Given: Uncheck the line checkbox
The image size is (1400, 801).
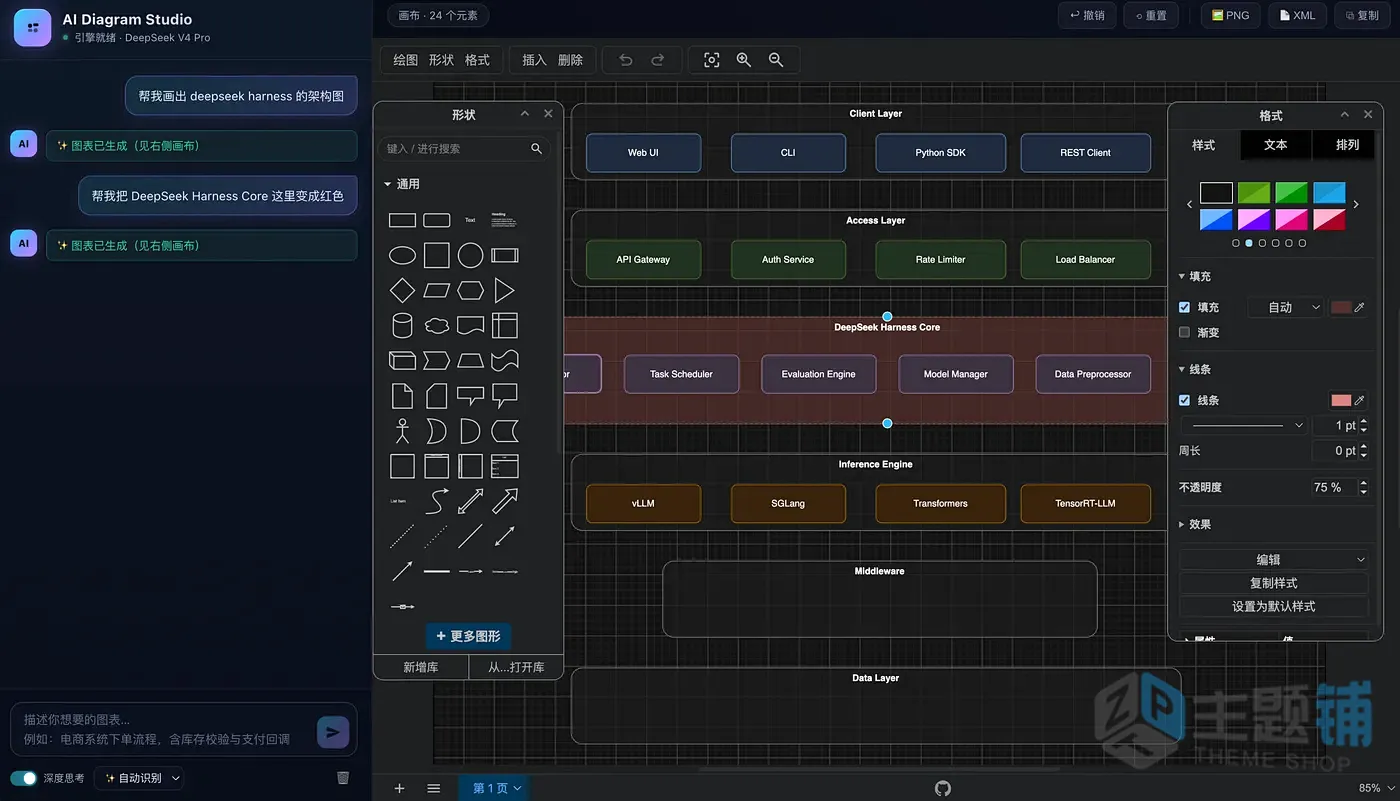Looking at the screenshot, I should (1185, 401).
